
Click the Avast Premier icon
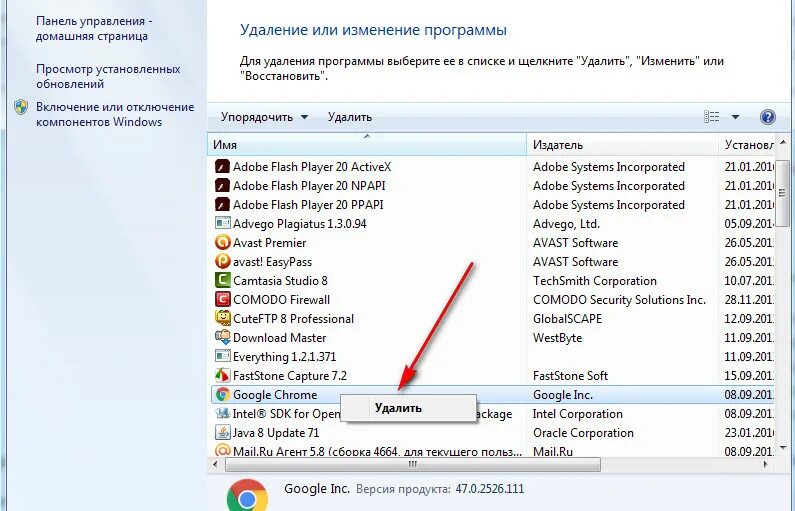(x=222, y=242)
